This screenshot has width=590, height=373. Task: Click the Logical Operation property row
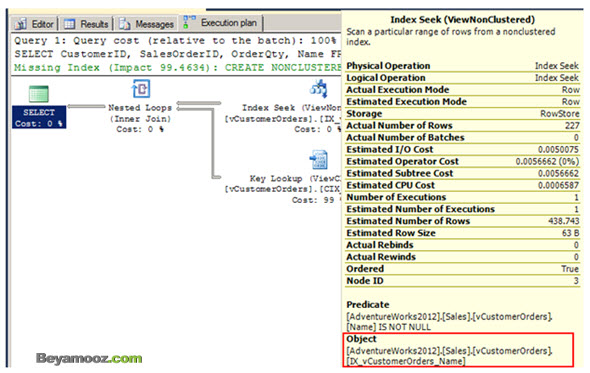462,78
